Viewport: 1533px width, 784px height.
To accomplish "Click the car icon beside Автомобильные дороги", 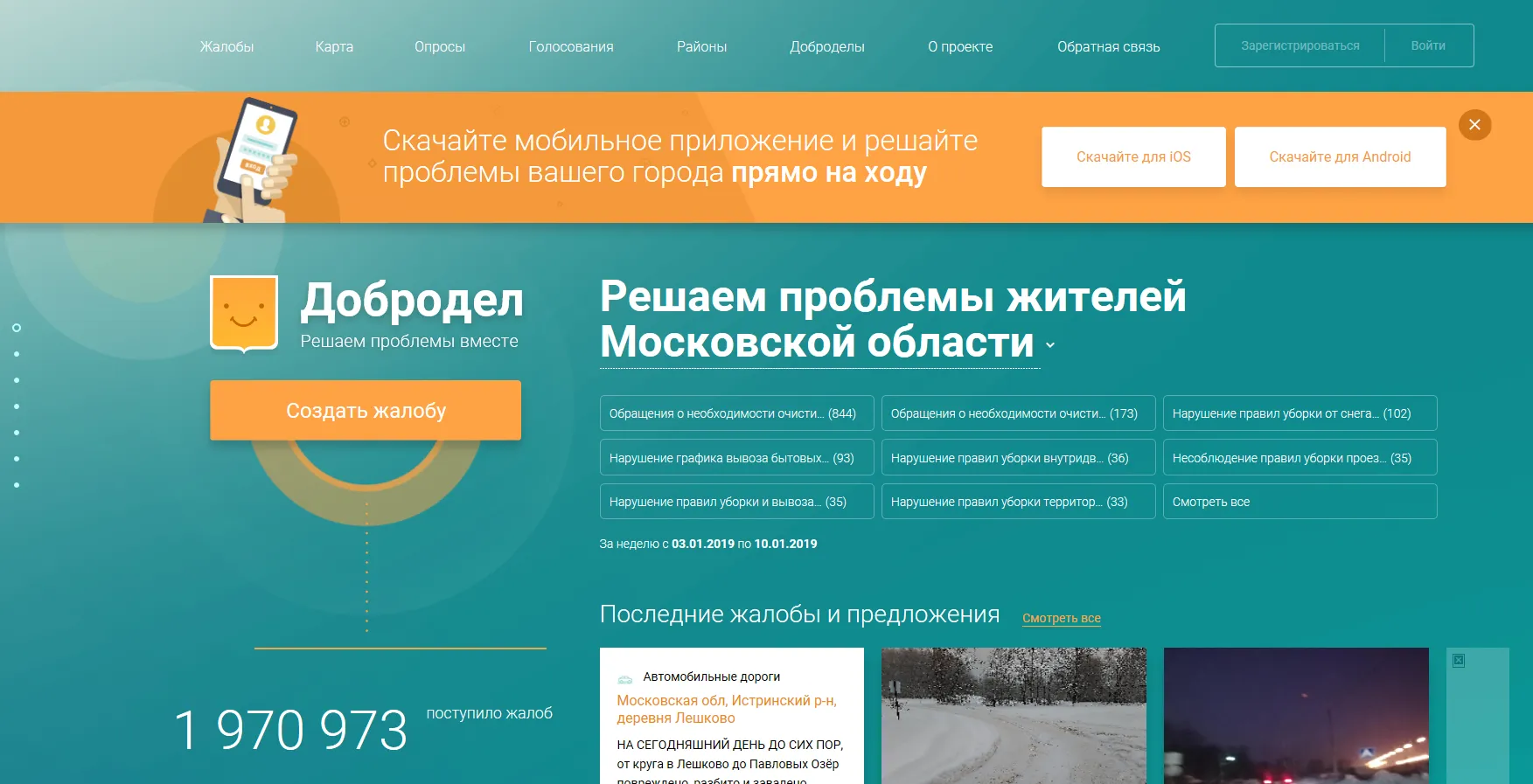I will click(624, 678).
